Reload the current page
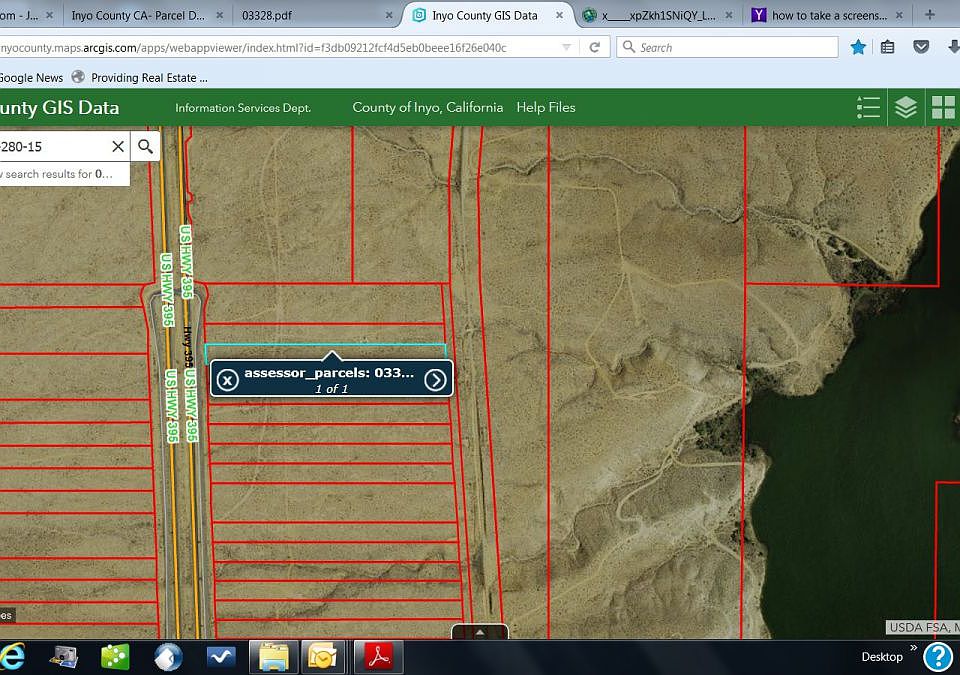Image resolution: width=960 pixels, height=675 pixels. coord(594,47)
